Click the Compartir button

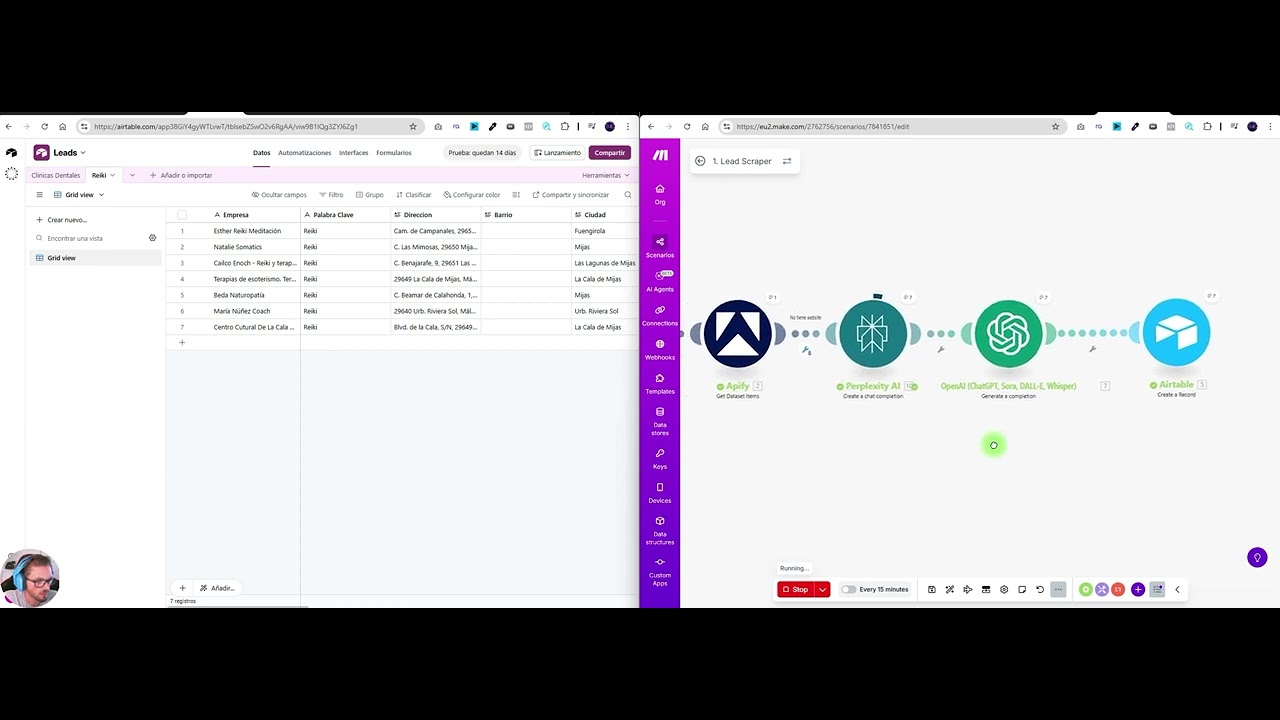[609, 153]
